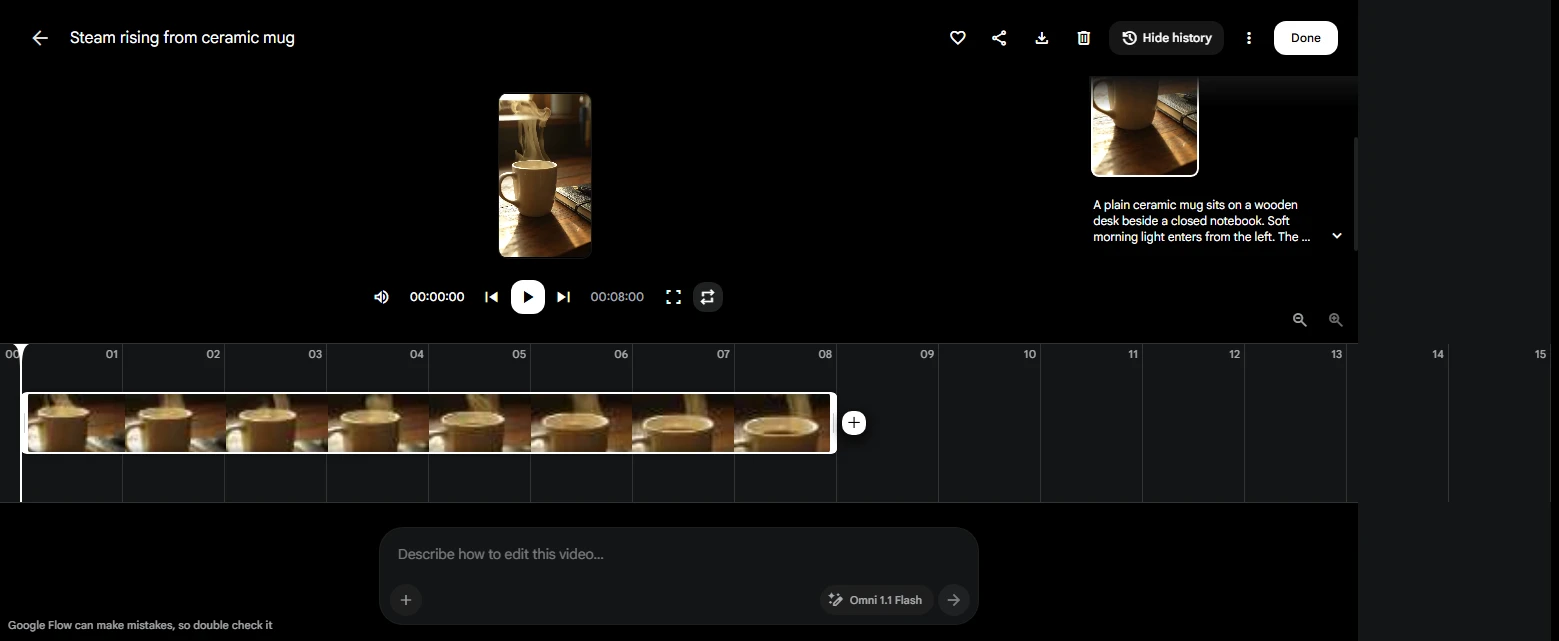Download the video clip
Image resolution: width=1559 pixels, height=641 pixels.
[x=1042, y=38]
